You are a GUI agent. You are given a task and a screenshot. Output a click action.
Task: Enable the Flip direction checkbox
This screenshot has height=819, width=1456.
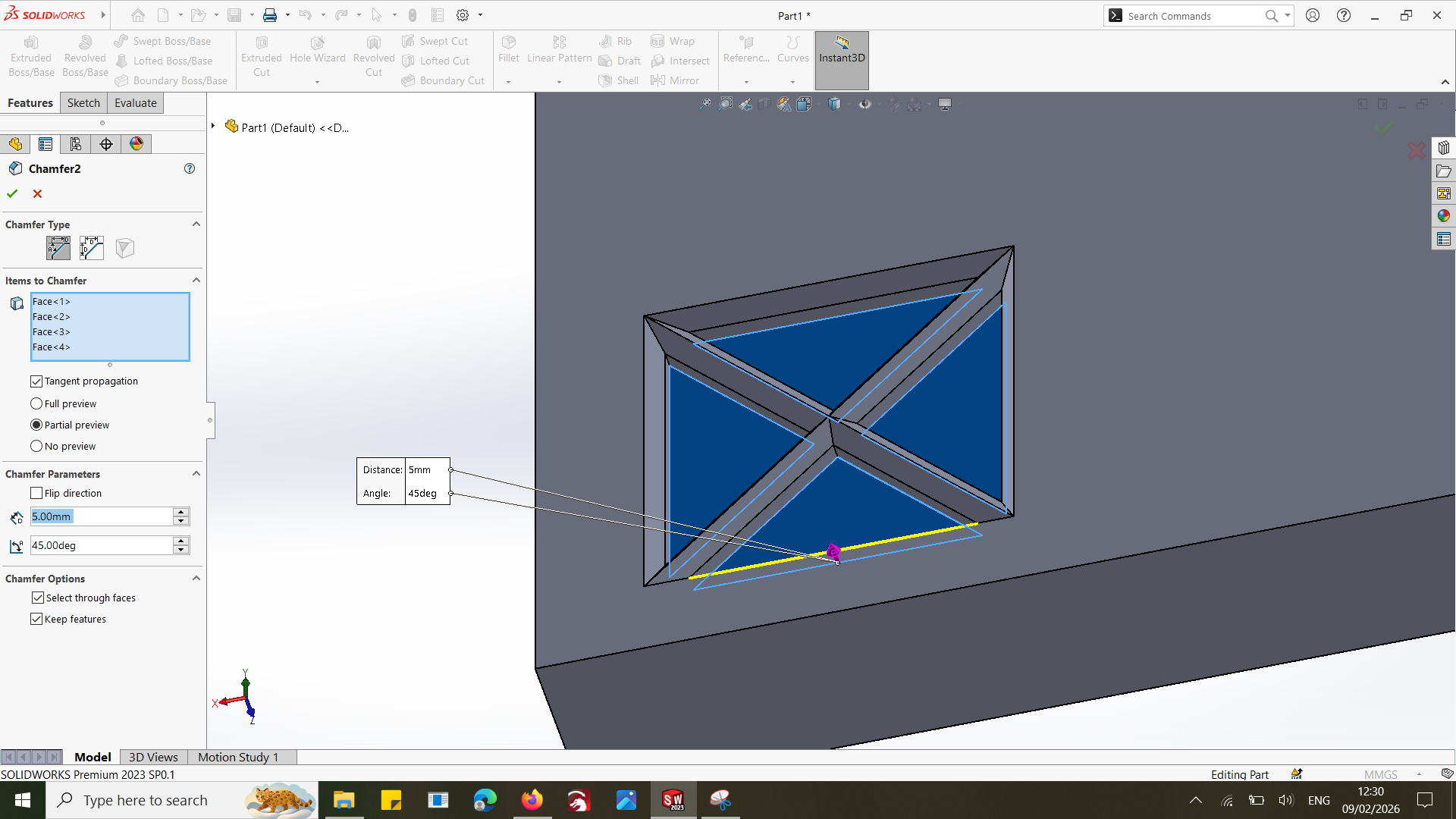tap(36, 494)
